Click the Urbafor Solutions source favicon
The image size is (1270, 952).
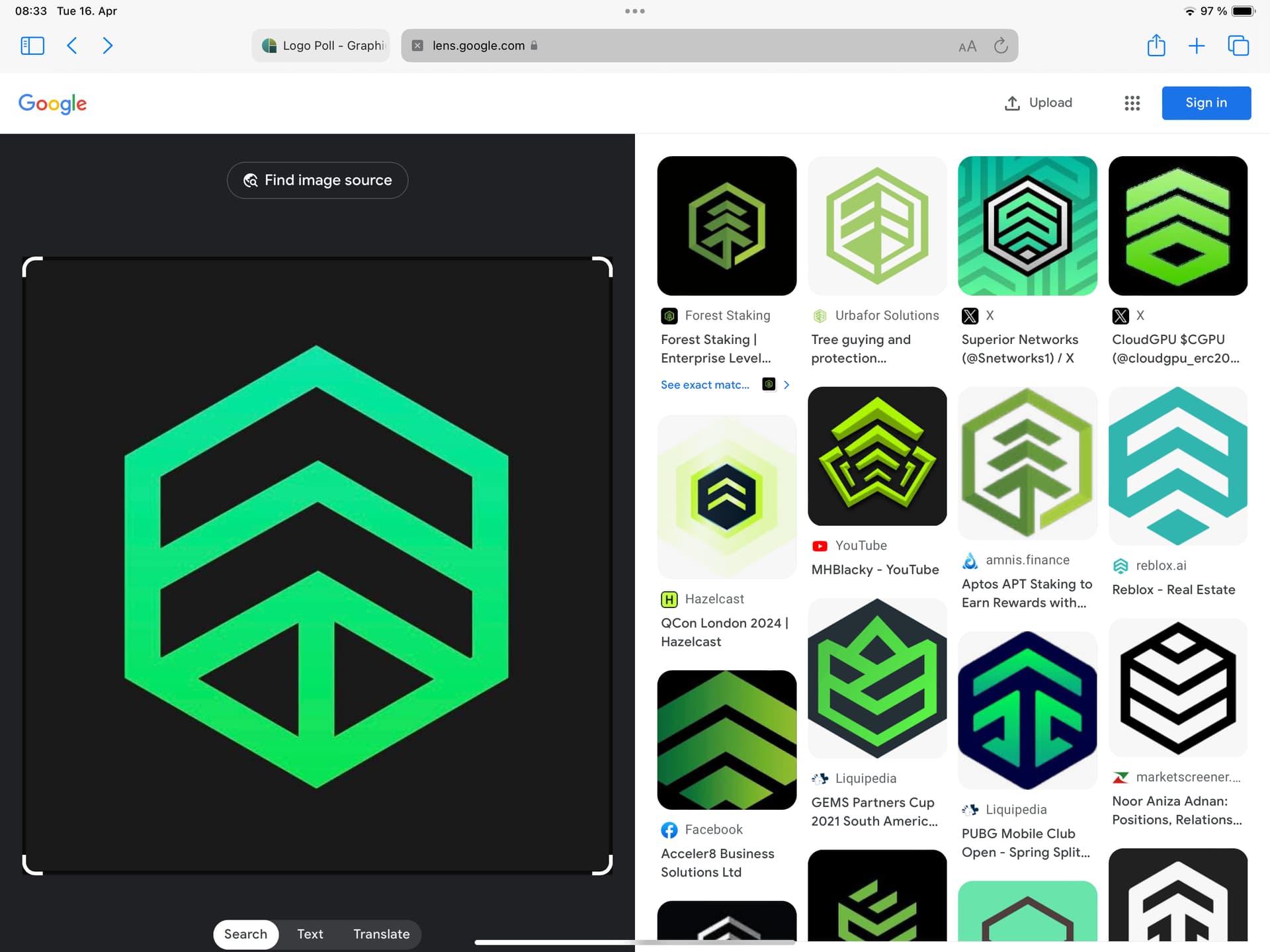click(x=820, y=316)
